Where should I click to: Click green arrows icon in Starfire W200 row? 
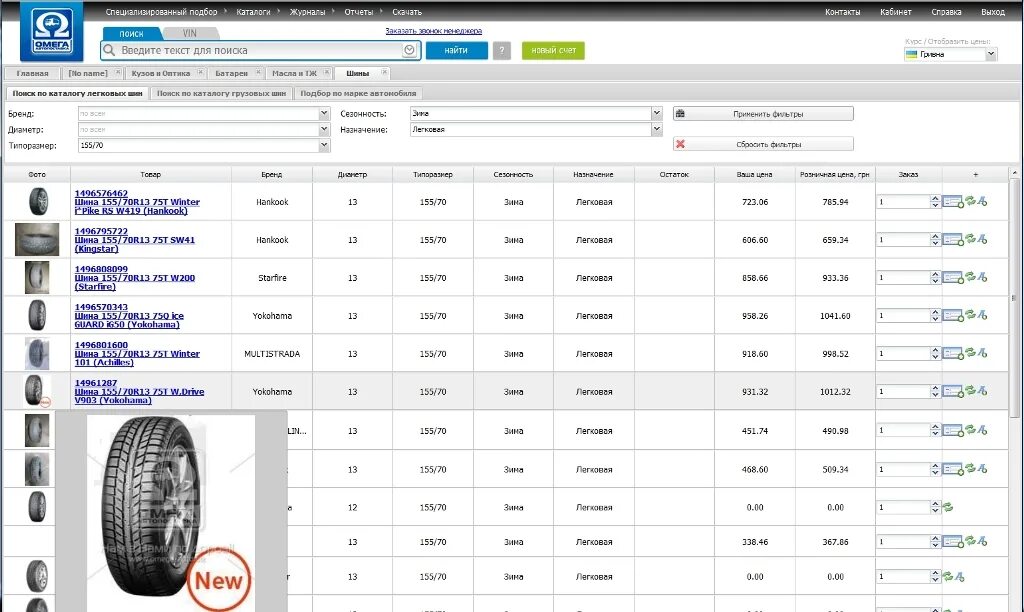click(970, 277)
